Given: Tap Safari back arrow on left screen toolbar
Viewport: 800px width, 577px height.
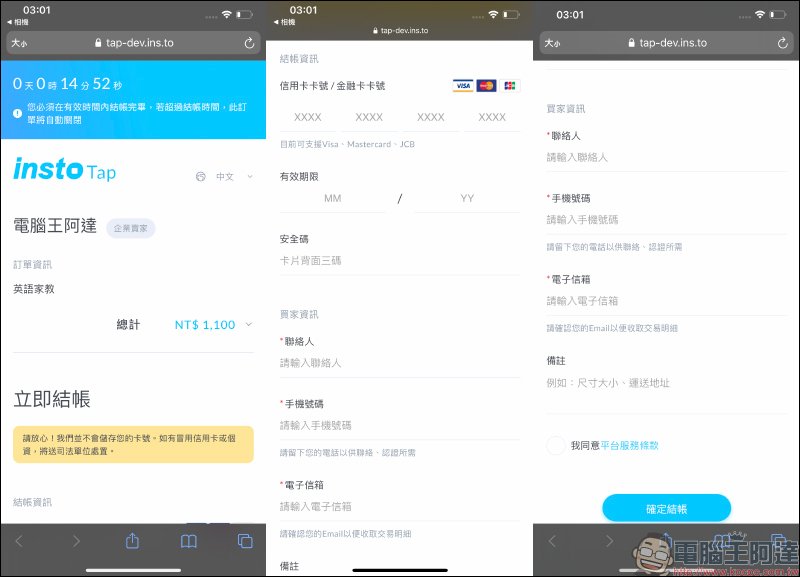Looking at the screenshot, I should pos(19,541).
